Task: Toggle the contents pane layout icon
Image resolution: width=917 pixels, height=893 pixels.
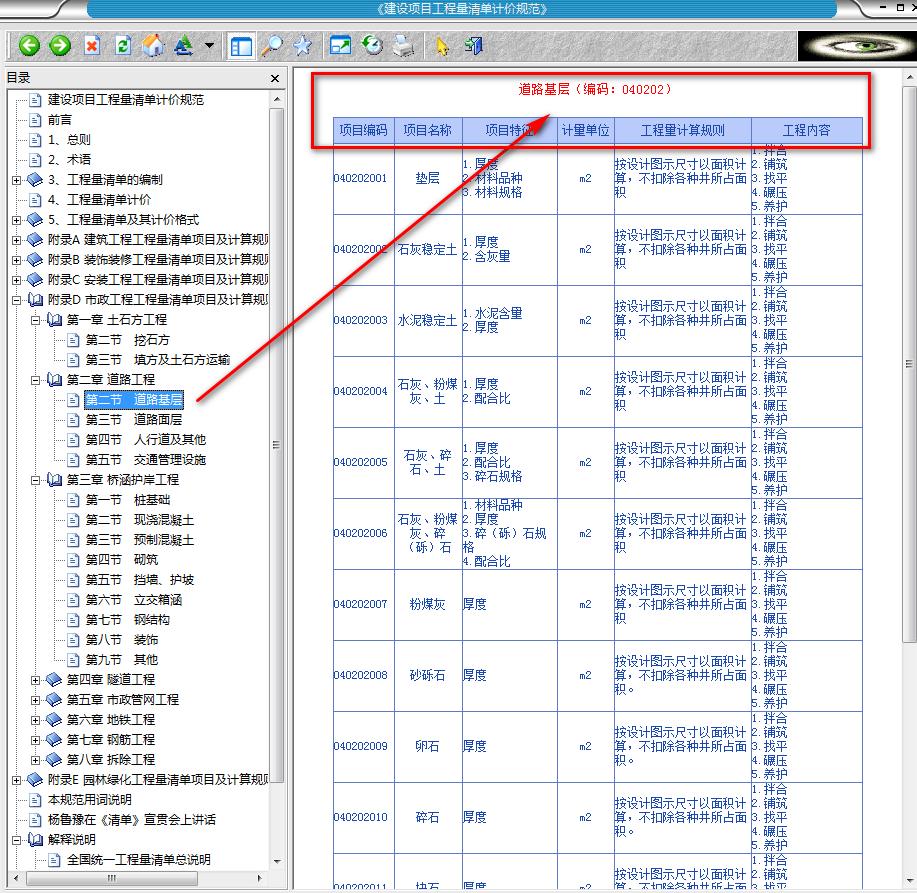Action: [x=240, y=46]
